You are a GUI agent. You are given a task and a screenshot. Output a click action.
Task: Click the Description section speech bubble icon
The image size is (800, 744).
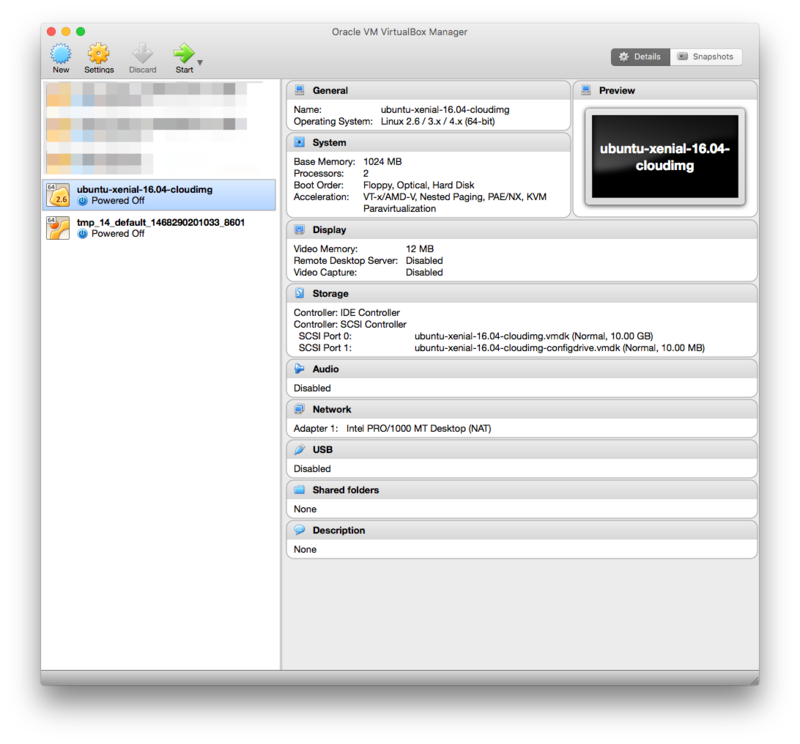(299, 530)
